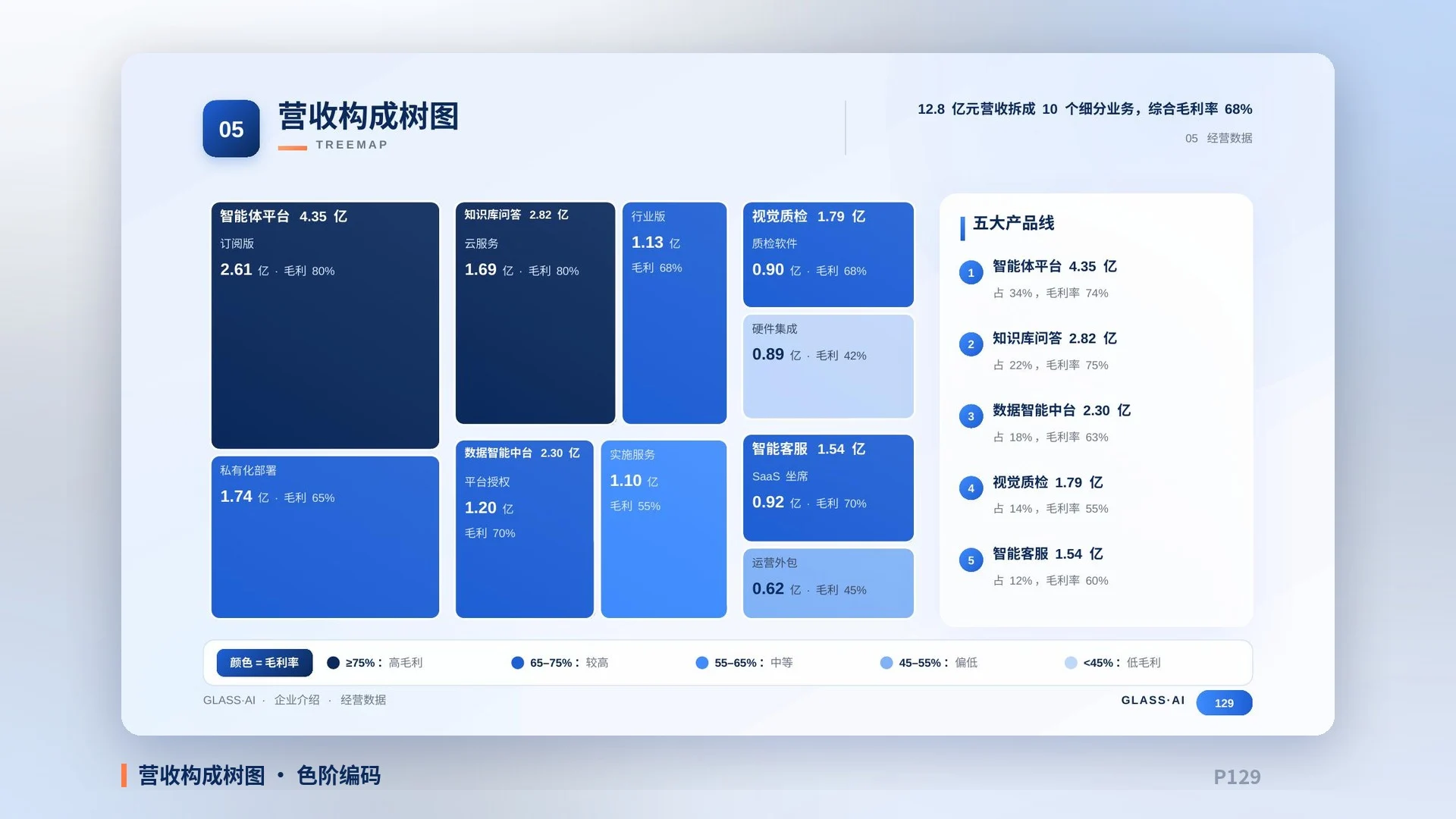Click 智能体平台 4.35 亿 in product list
The image size is (1456, 819).
point(1054,266)
